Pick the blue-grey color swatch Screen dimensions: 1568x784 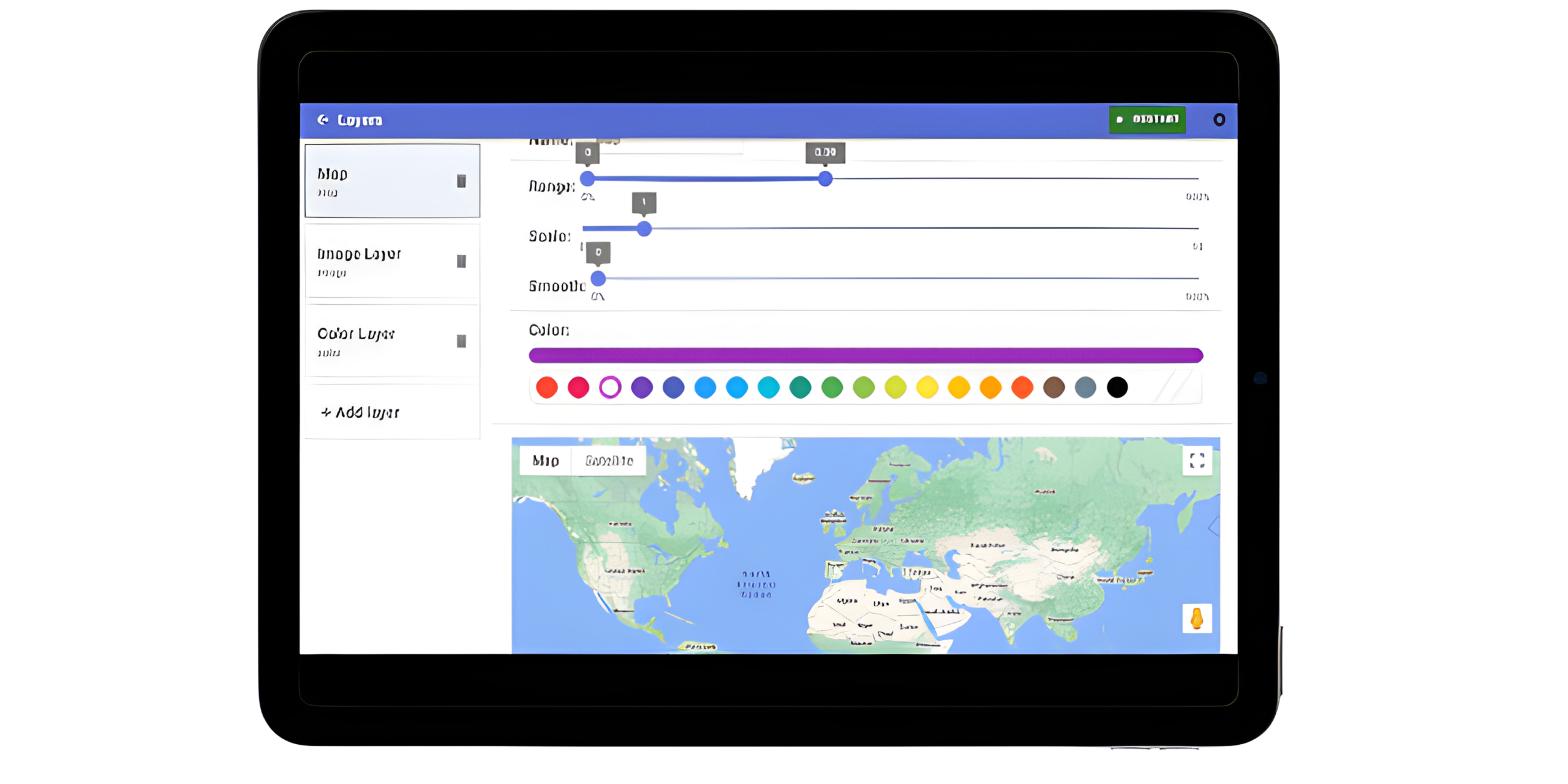1085,387
